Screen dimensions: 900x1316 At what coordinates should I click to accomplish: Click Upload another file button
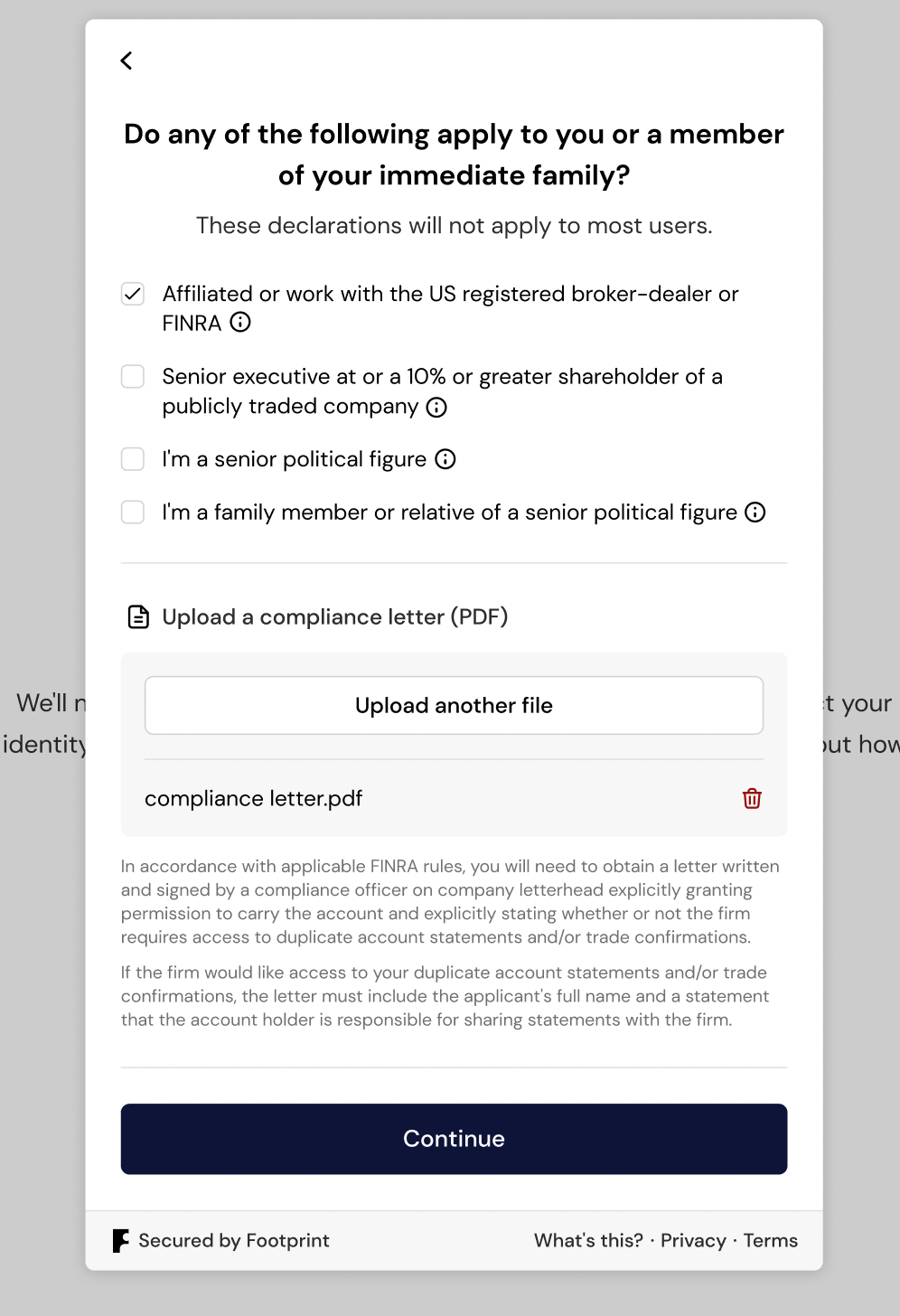click(454, 705)
